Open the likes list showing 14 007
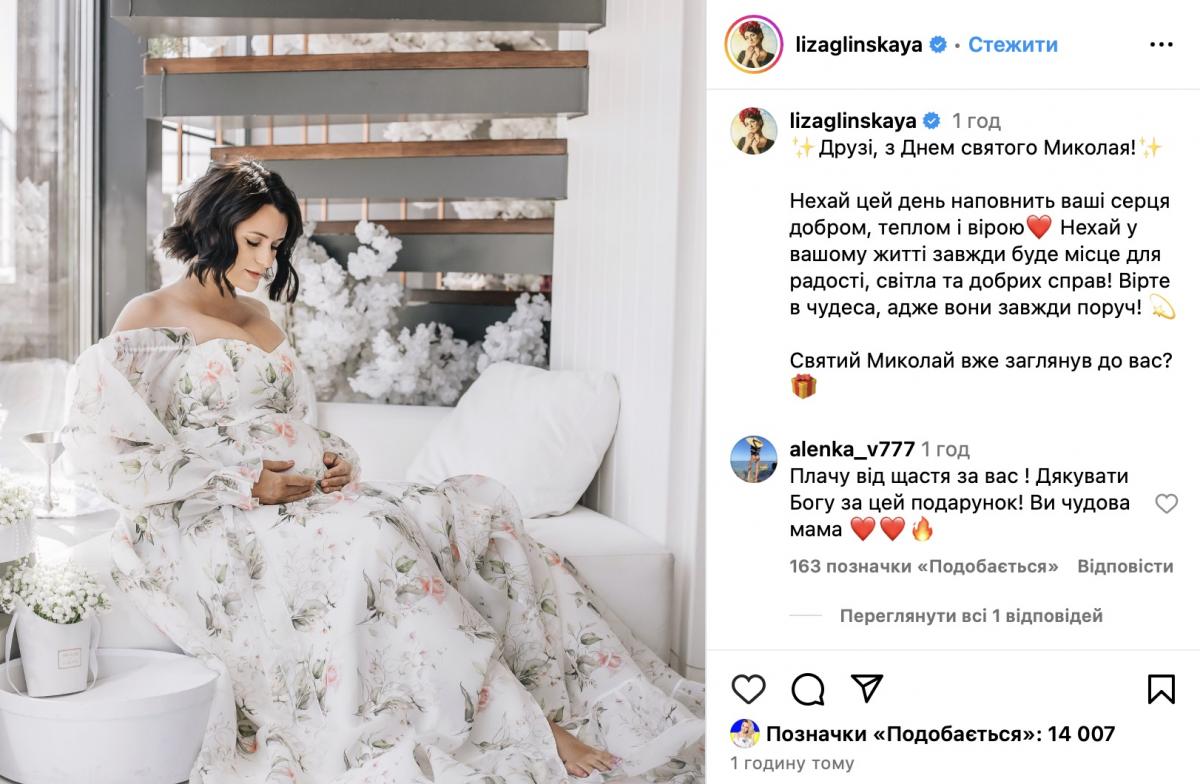1200x784 pixels. (x=940, y=734)
